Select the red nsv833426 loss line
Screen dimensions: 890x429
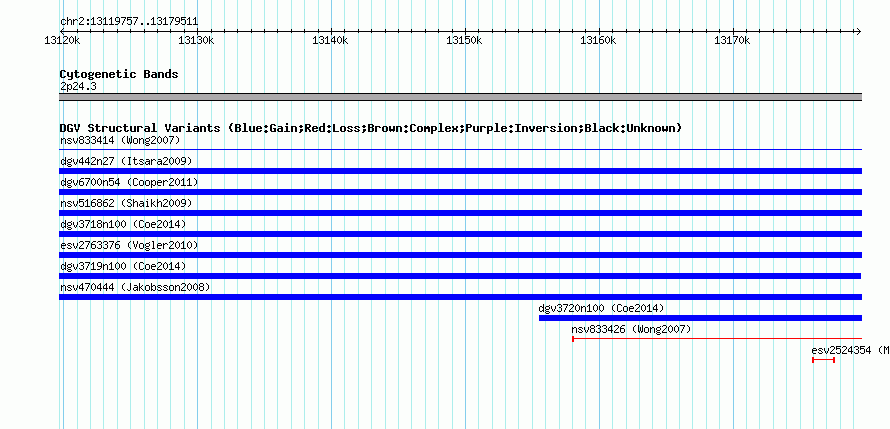click(x=717, y=339)
